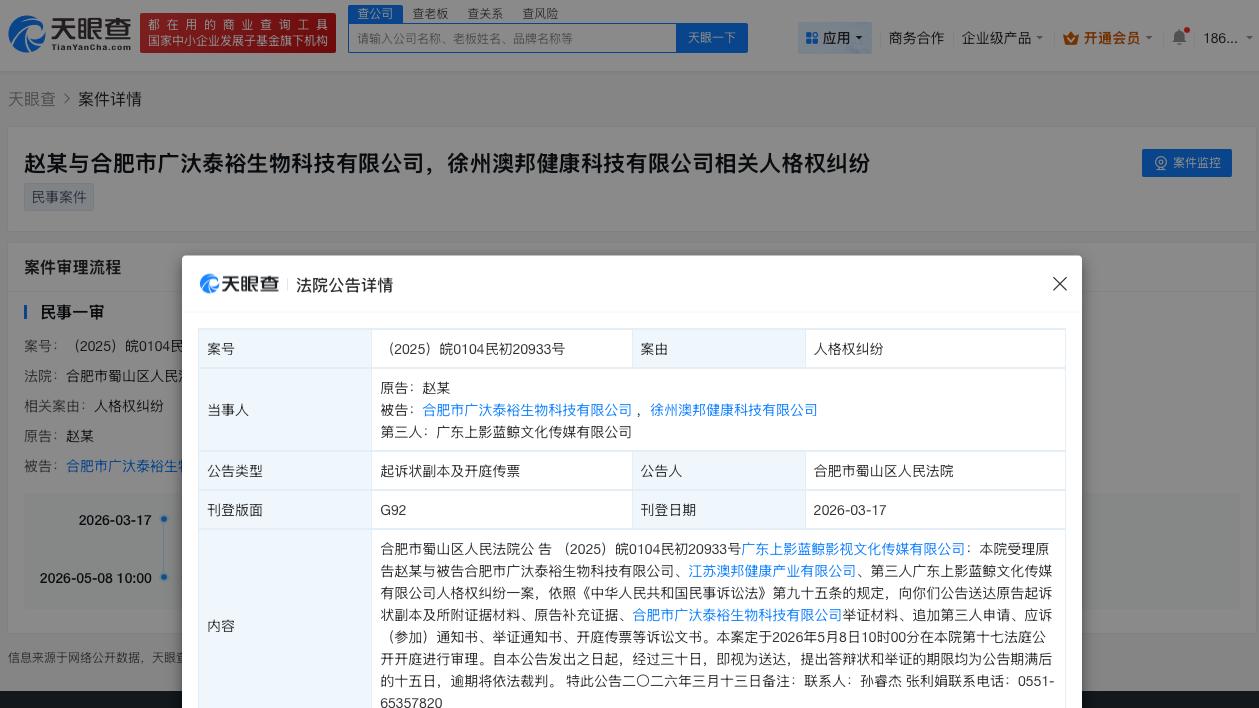Open the 商务合作 page link
Viewport: 1259px width, 708px height.
(916, 38)
